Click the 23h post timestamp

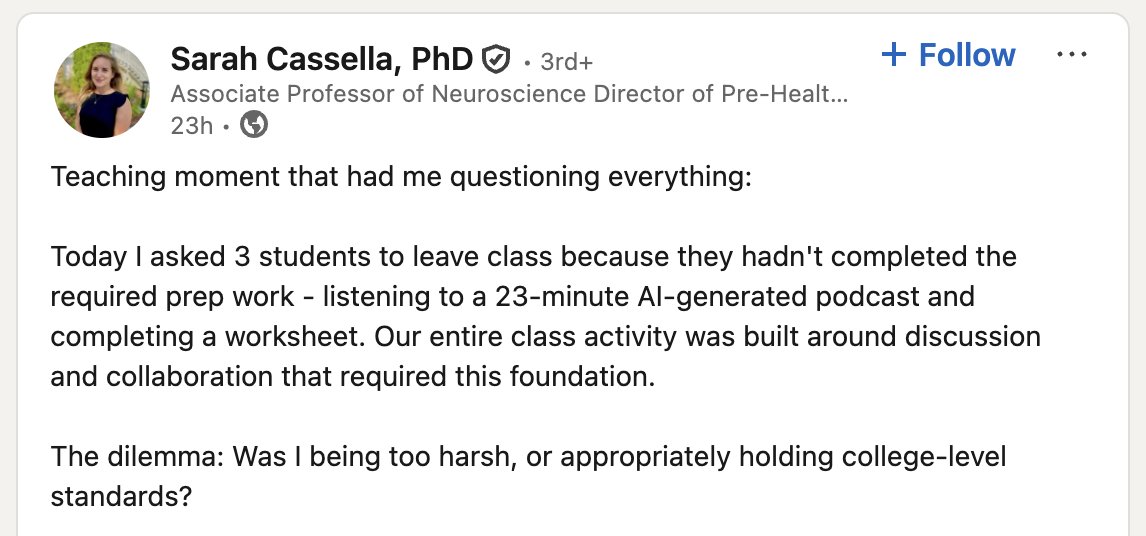pyautogui.click(x=191, y=126)
